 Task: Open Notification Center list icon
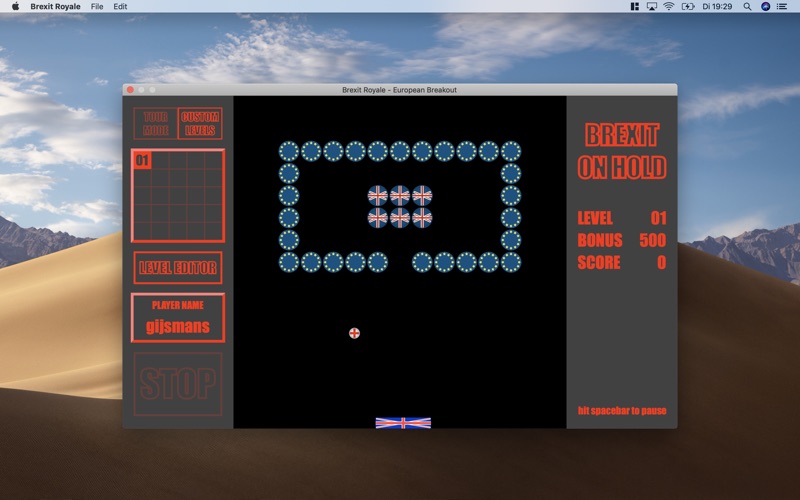pos(782,6)
